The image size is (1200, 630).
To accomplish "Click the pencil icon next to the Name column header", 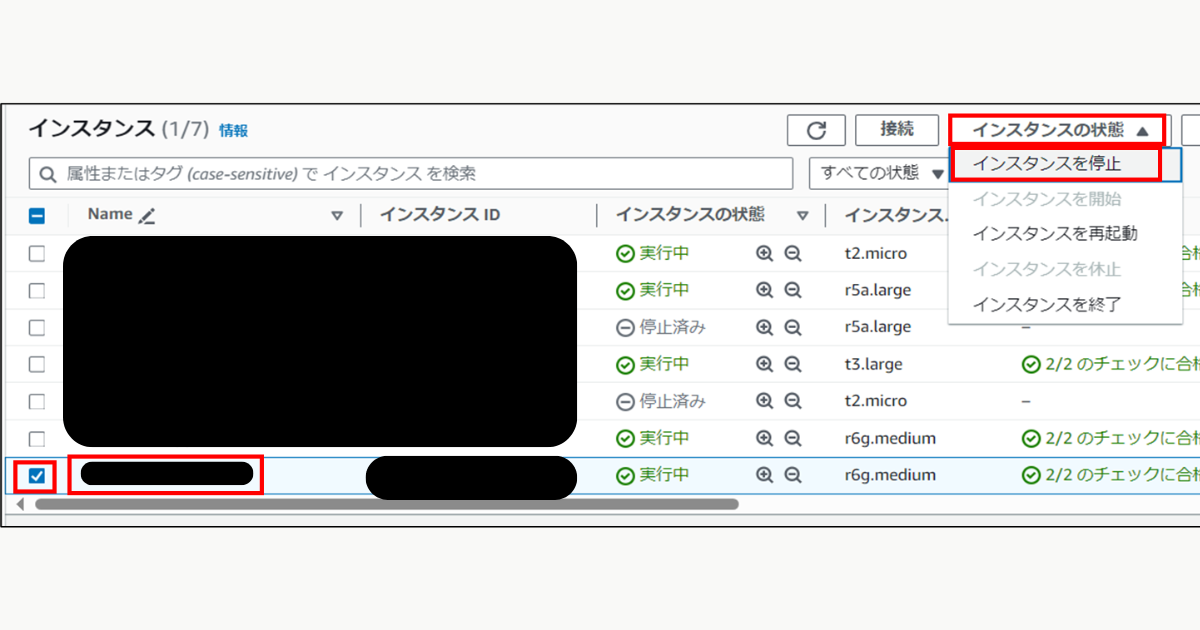I will 146,213.
